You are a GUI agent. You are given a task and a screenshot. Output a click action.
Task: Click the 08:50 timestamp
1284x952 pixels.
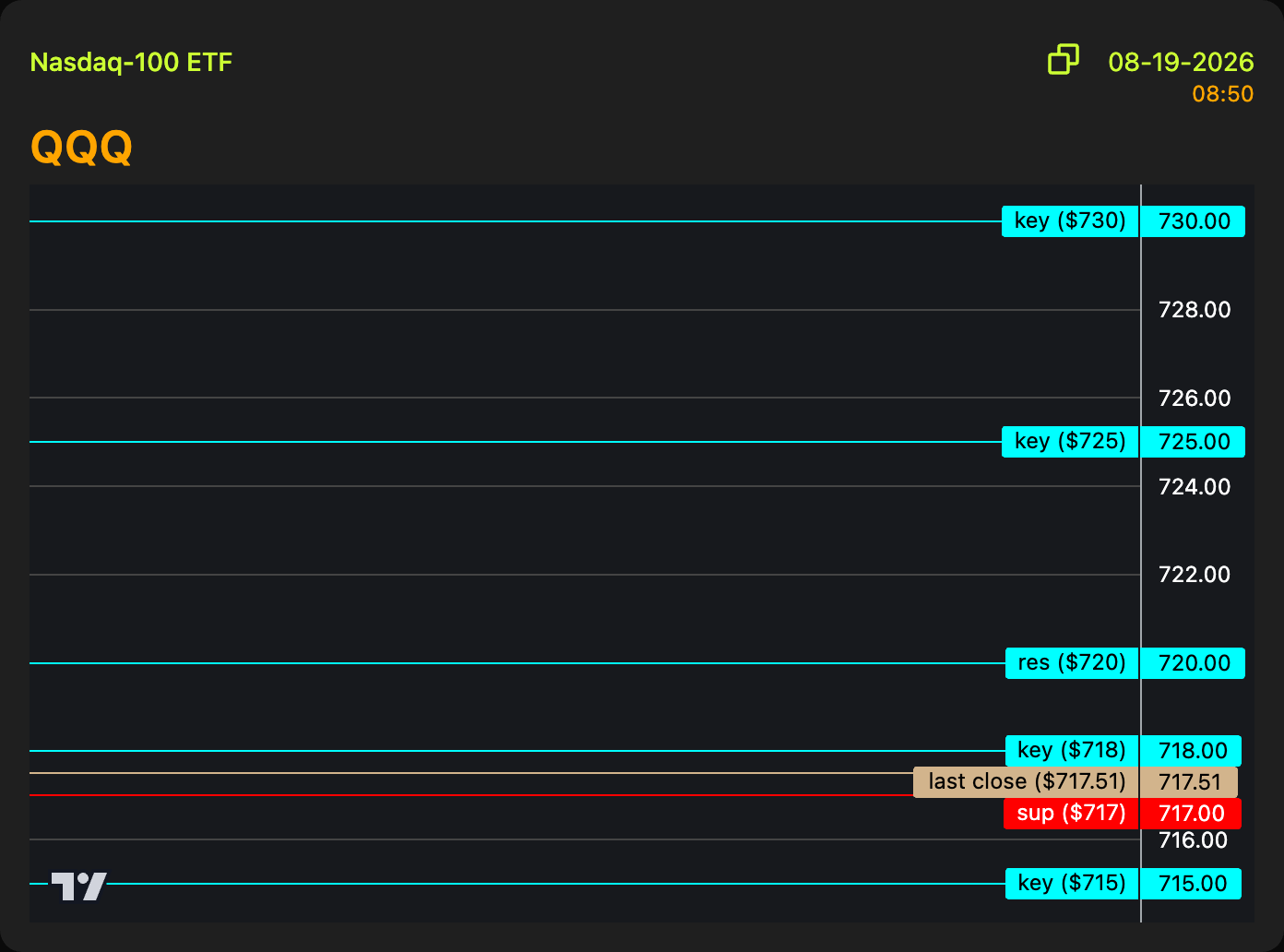(1223, 94)
